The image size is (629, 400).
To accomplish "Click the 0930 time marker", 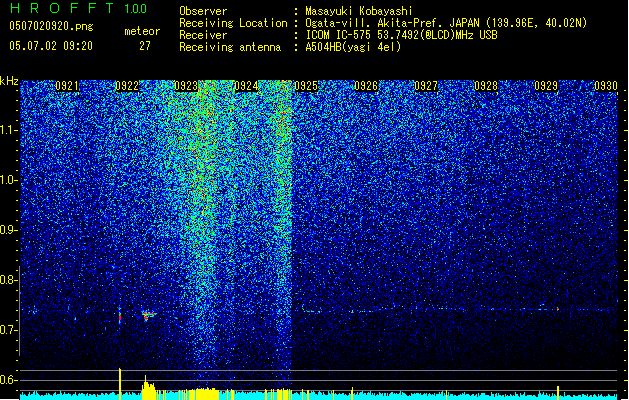I will [x=606, y=86].
